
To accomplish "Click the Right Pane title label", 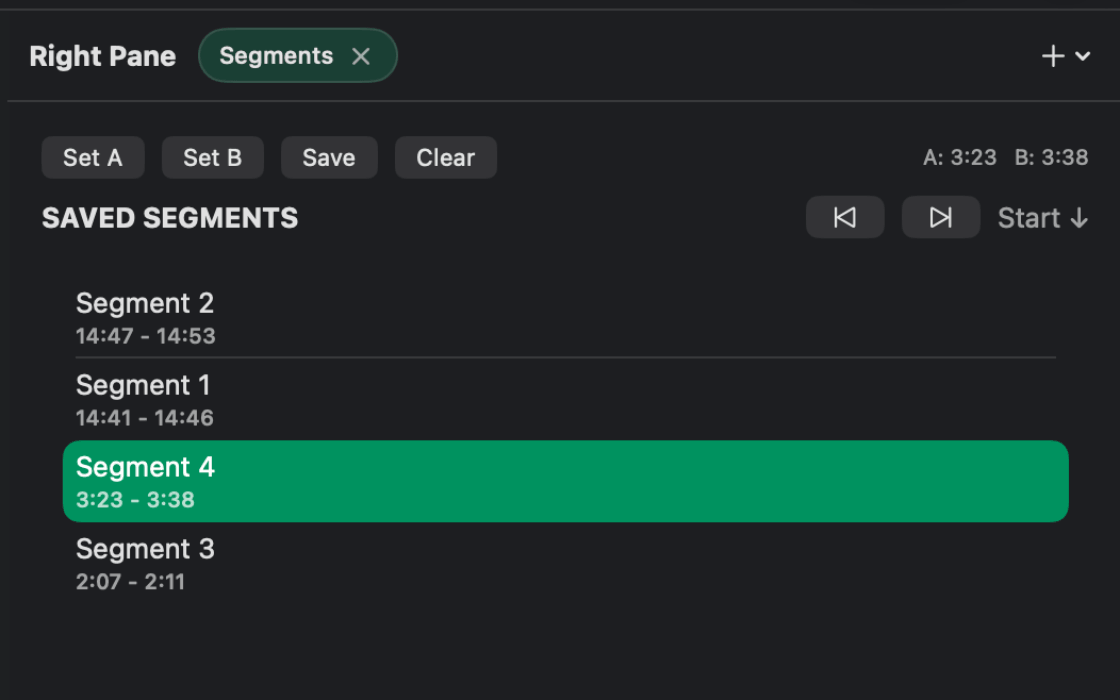I will click(102, 56).
